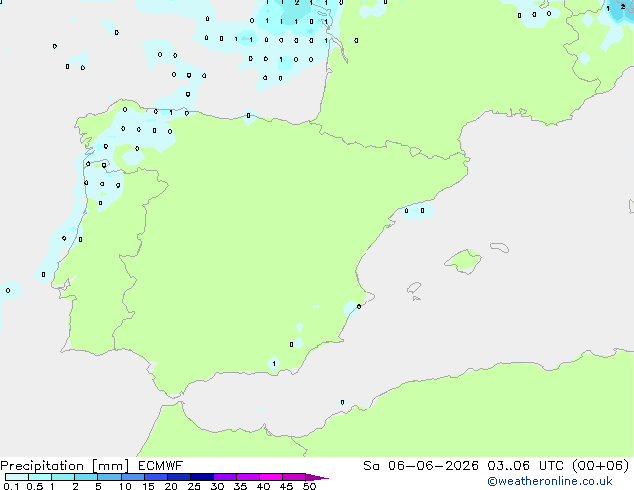Viewport: 634px width, 490px height.
Task: Choose the 15–20 mm legend swatch
Action: (x=155, y=477)
